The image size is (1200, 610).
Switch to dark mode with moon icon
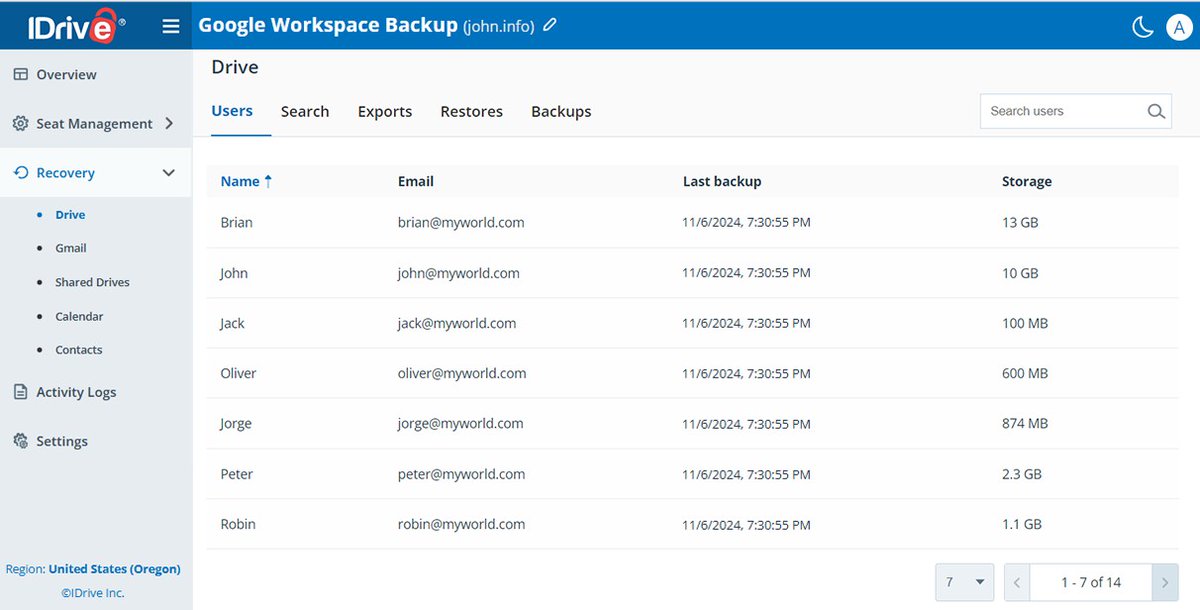coord(1143,27)
